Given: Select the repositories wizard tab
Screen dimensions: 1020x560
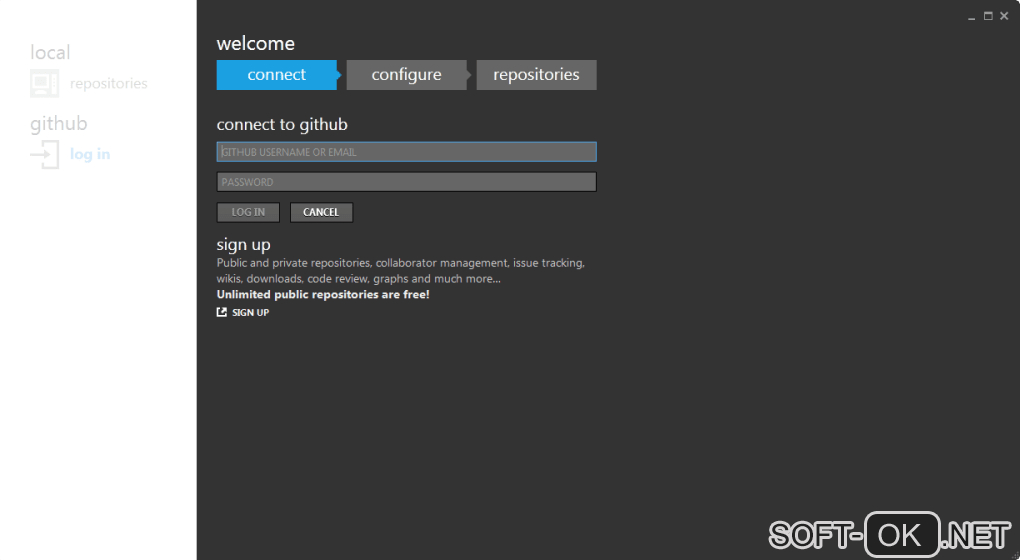Looking at the screenshot, I should pos(536,75).
